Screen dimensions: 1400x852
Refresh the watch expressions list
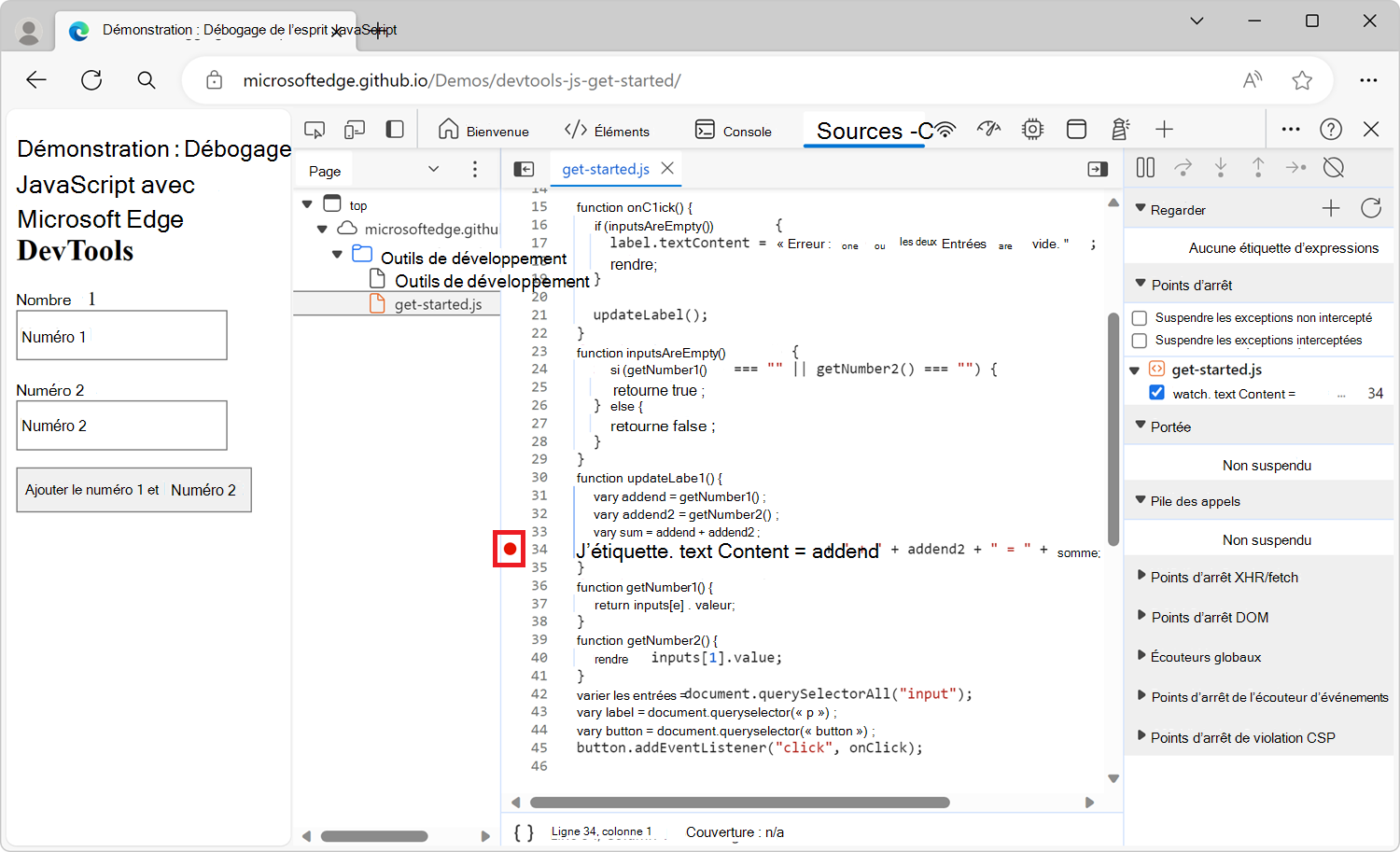(1370, 208)
